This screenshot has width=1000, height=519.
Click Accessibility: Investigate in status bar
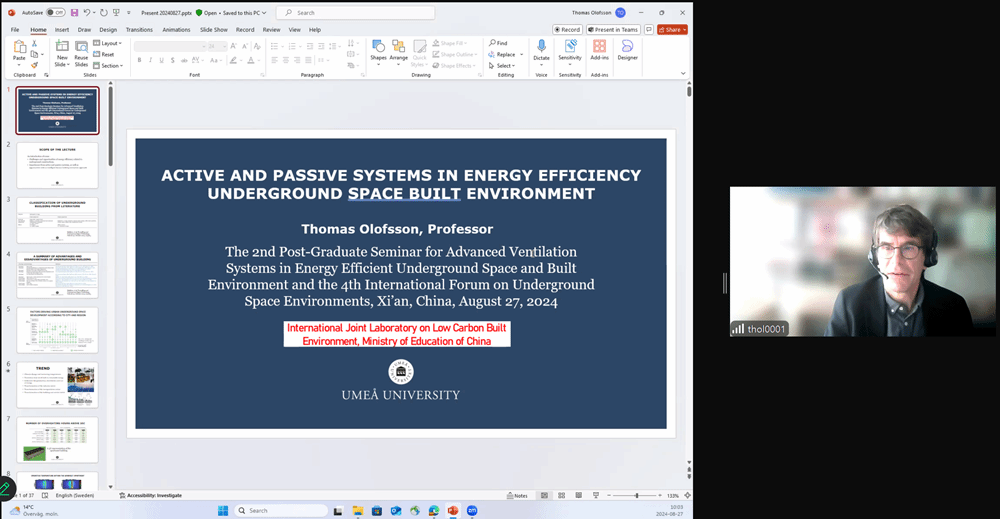point(151,495)
